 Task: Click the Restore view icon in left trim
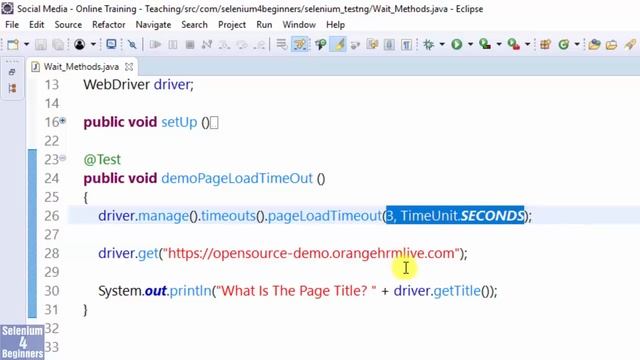pos(12,72)
